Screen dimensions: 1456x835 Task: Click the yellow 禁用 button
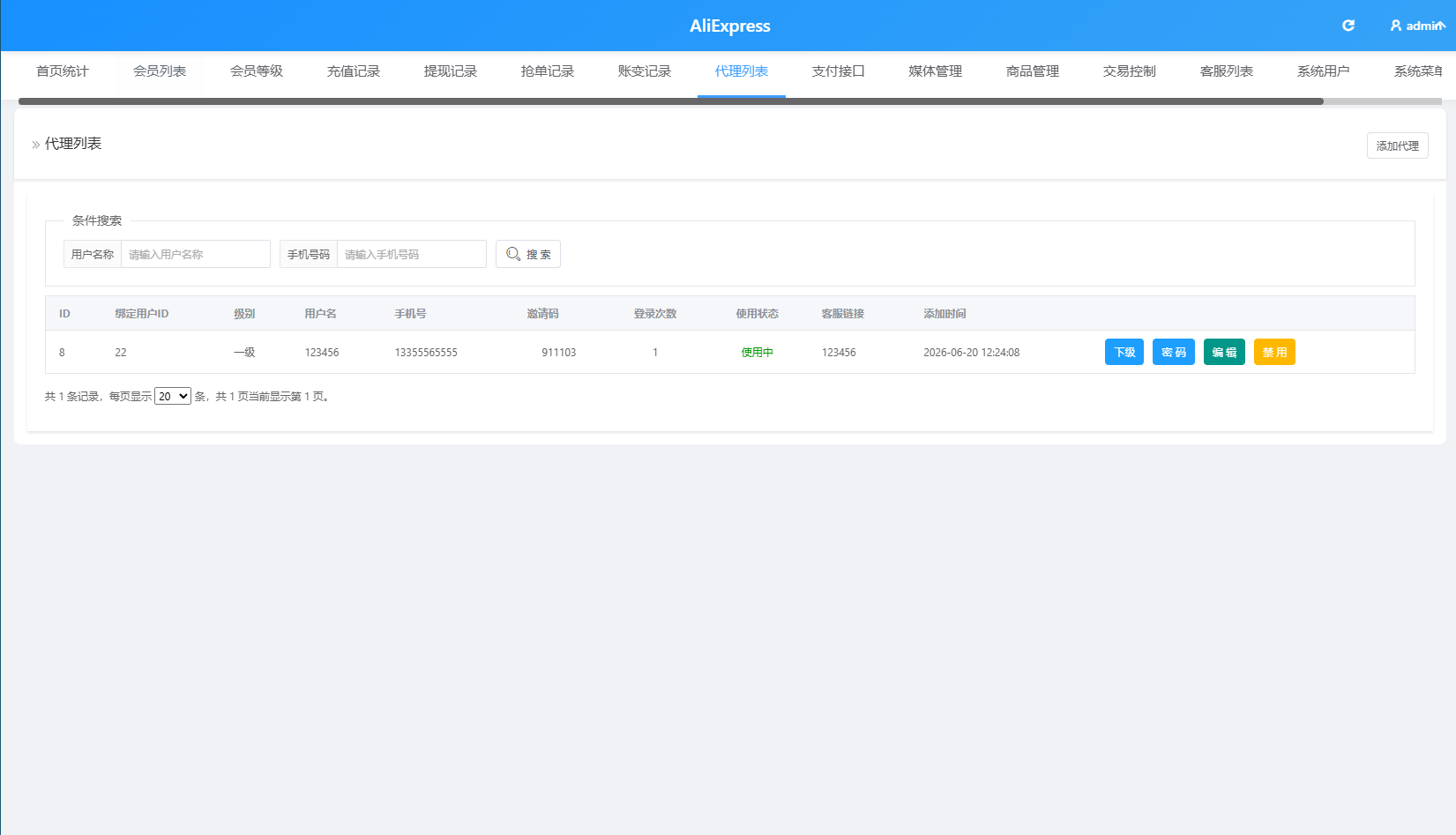click(x=1274, y=352)
